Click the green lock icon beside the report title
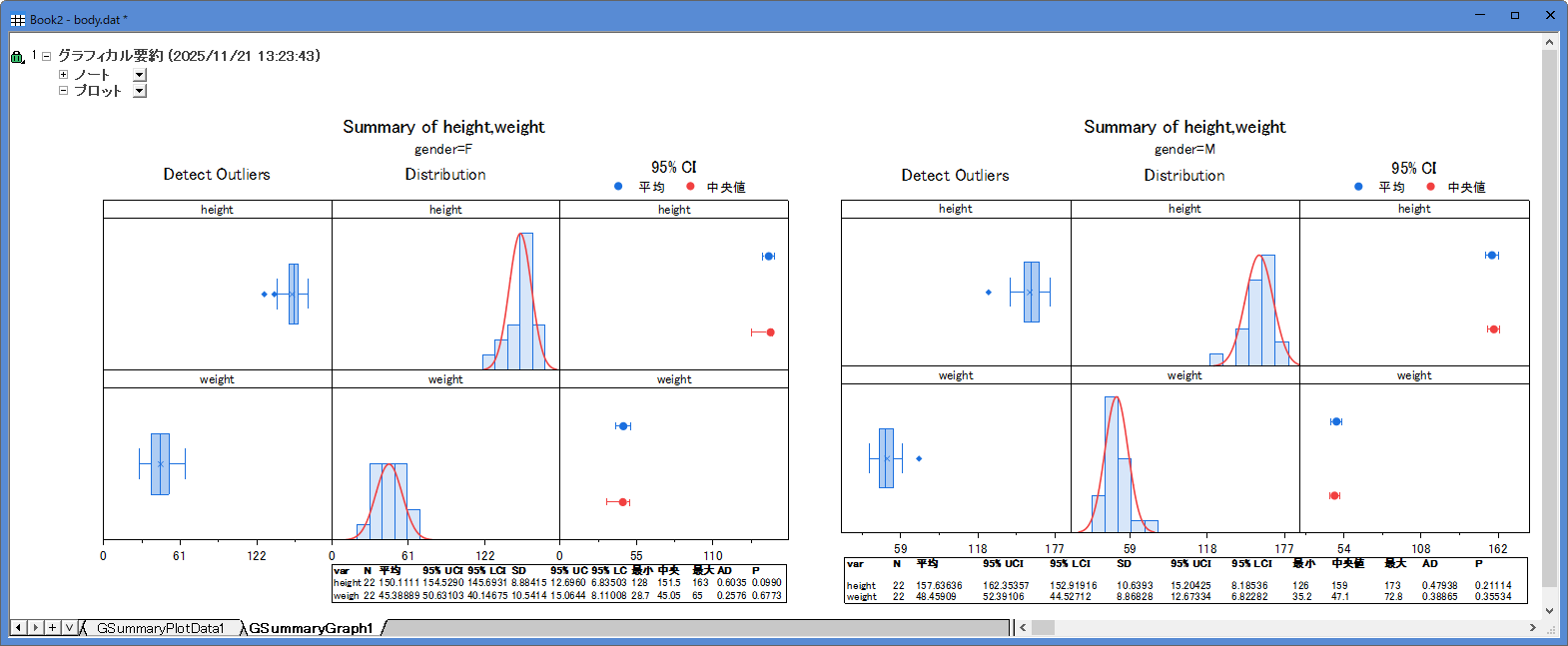The height and width of the screenshot is (646, 1568). point(17,57)
